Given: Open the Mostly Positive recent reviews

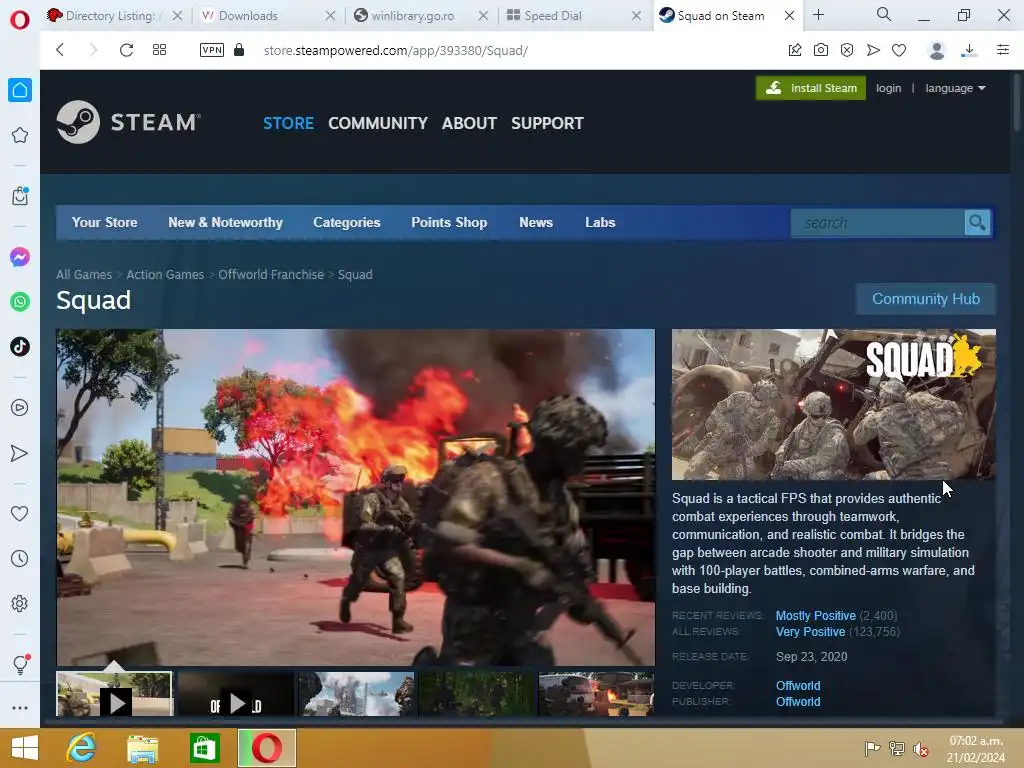Looking at the screenshot, I should pyautogui.click(x=816, y=616).
